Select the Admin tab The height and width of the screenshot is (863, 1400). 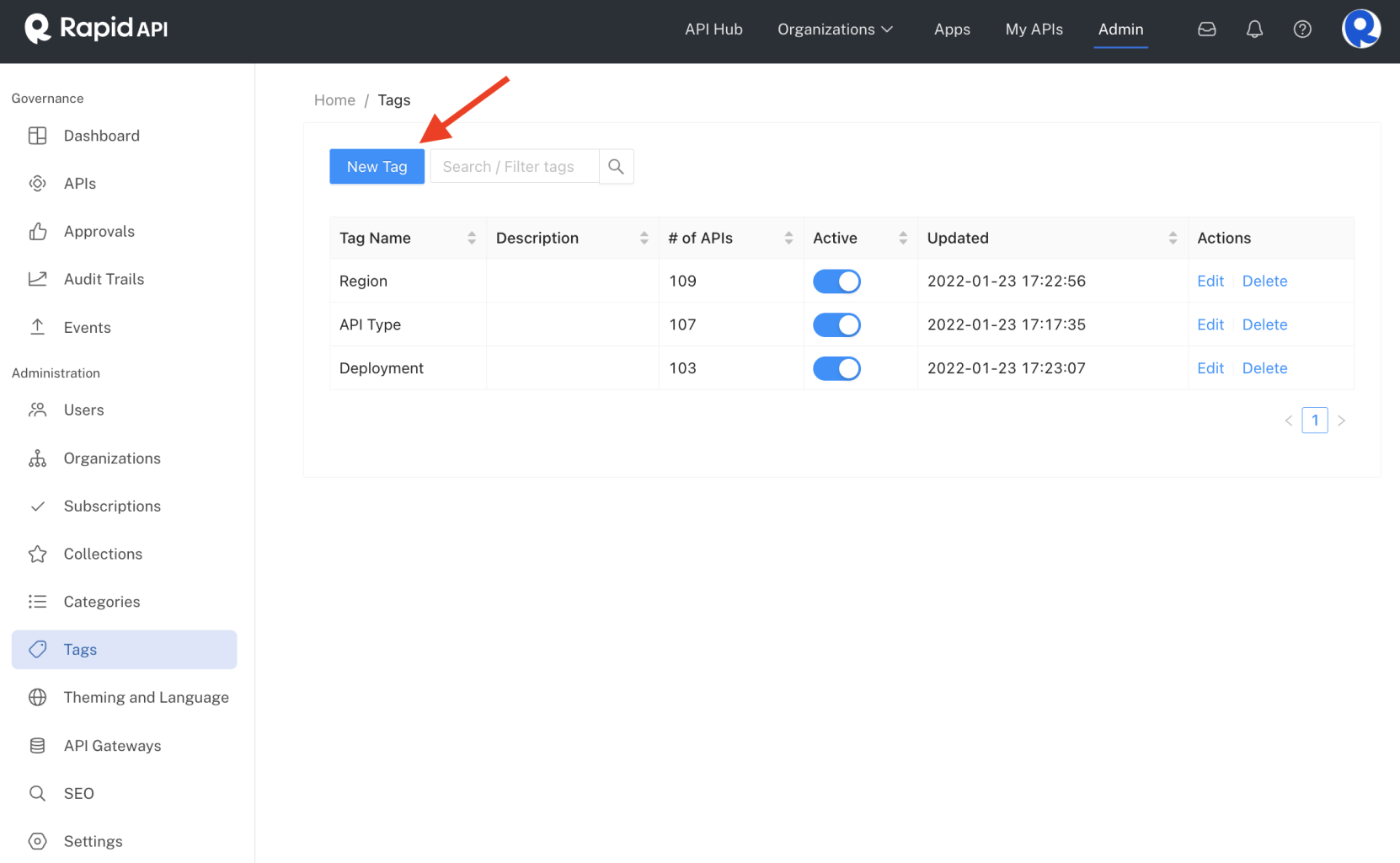[x=1120, y=29]
